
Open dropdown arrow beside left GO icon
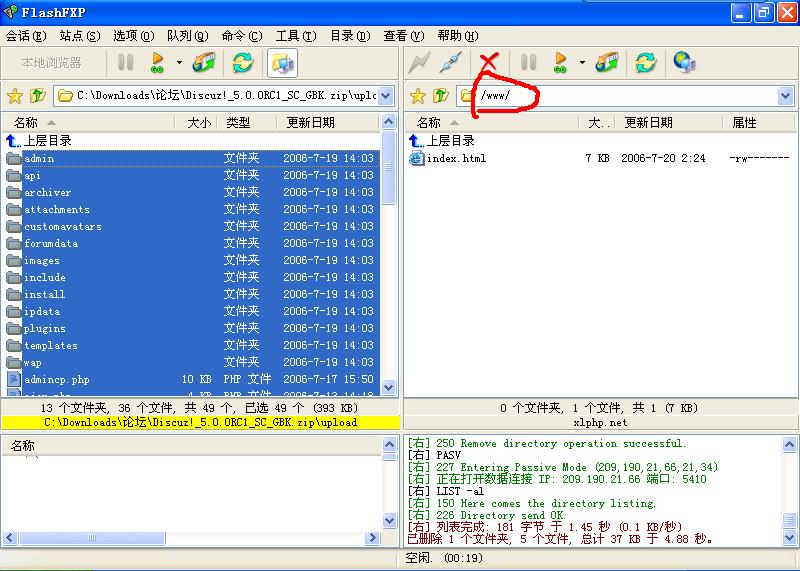click(179, 63)
